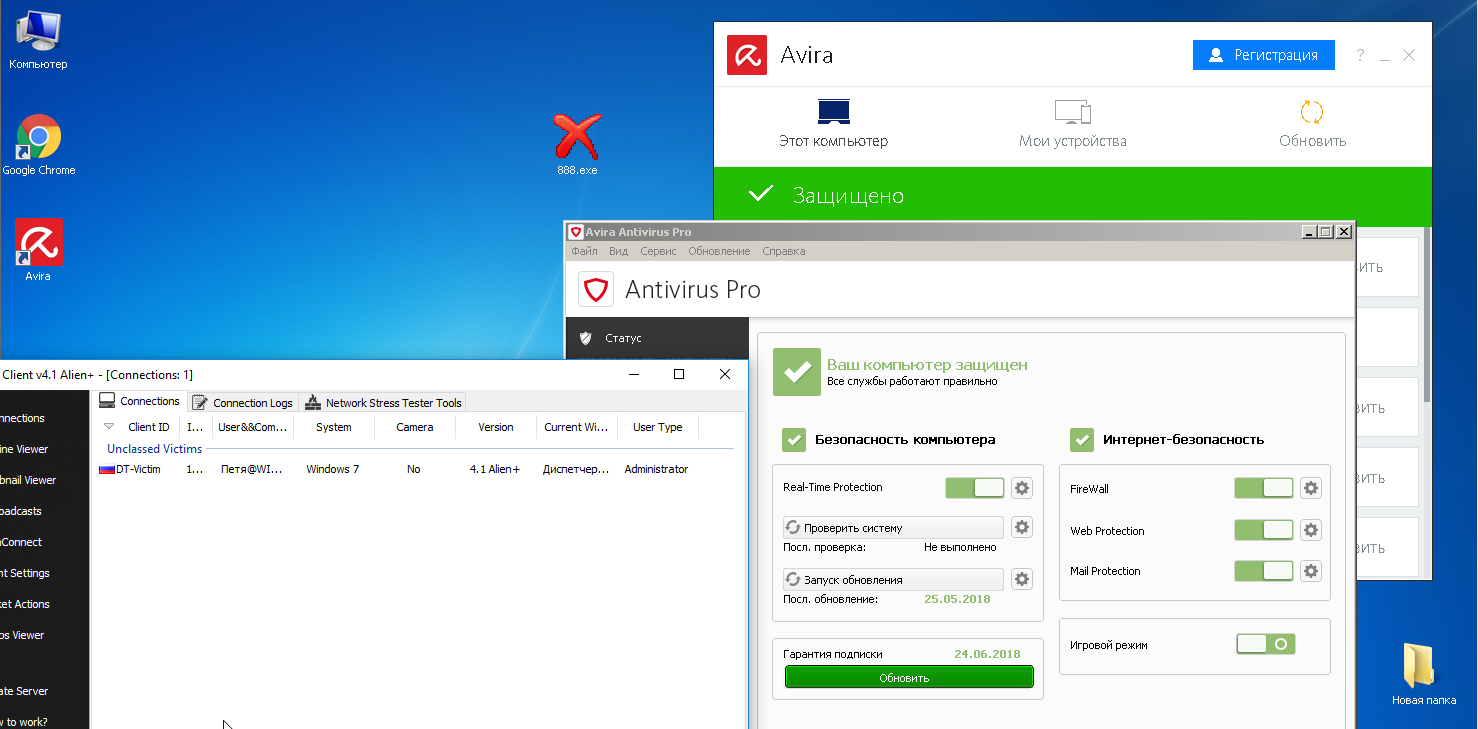Image resolution: width=1478 pixels, height=729 pixels.
Task: Click the question mark help icon in Avira
Action: (x=1360, y=56)
